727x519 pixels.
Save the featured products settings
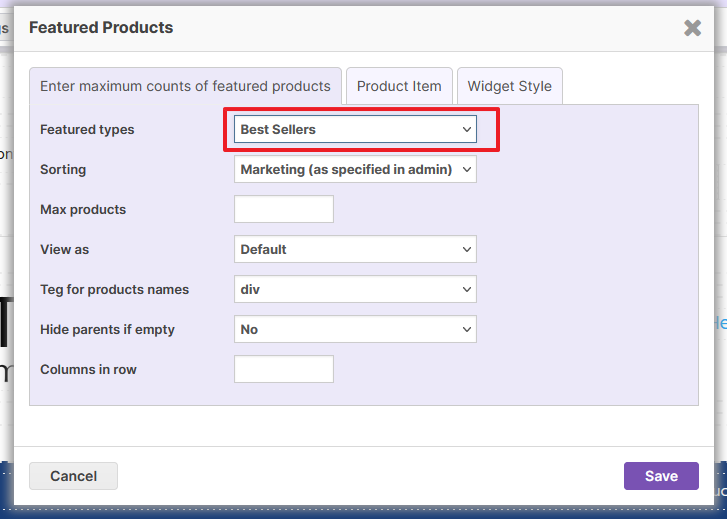point(660,476)
